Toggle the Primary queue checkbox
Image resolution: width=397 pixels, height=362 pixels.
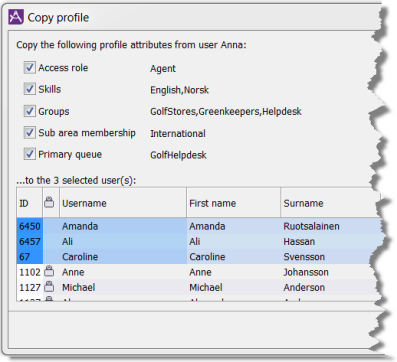click(30, 154)
